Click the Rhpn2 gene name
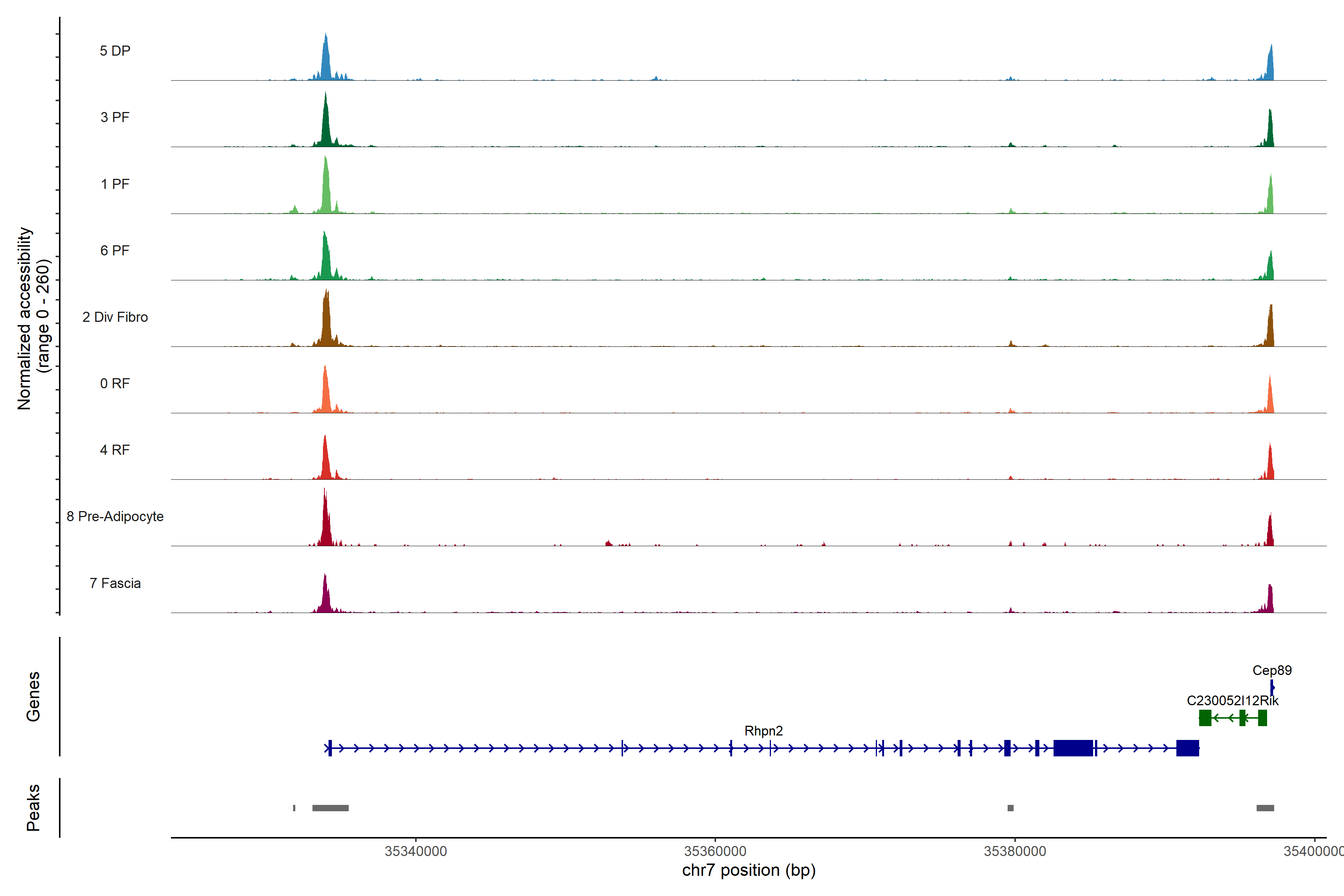 763,731
